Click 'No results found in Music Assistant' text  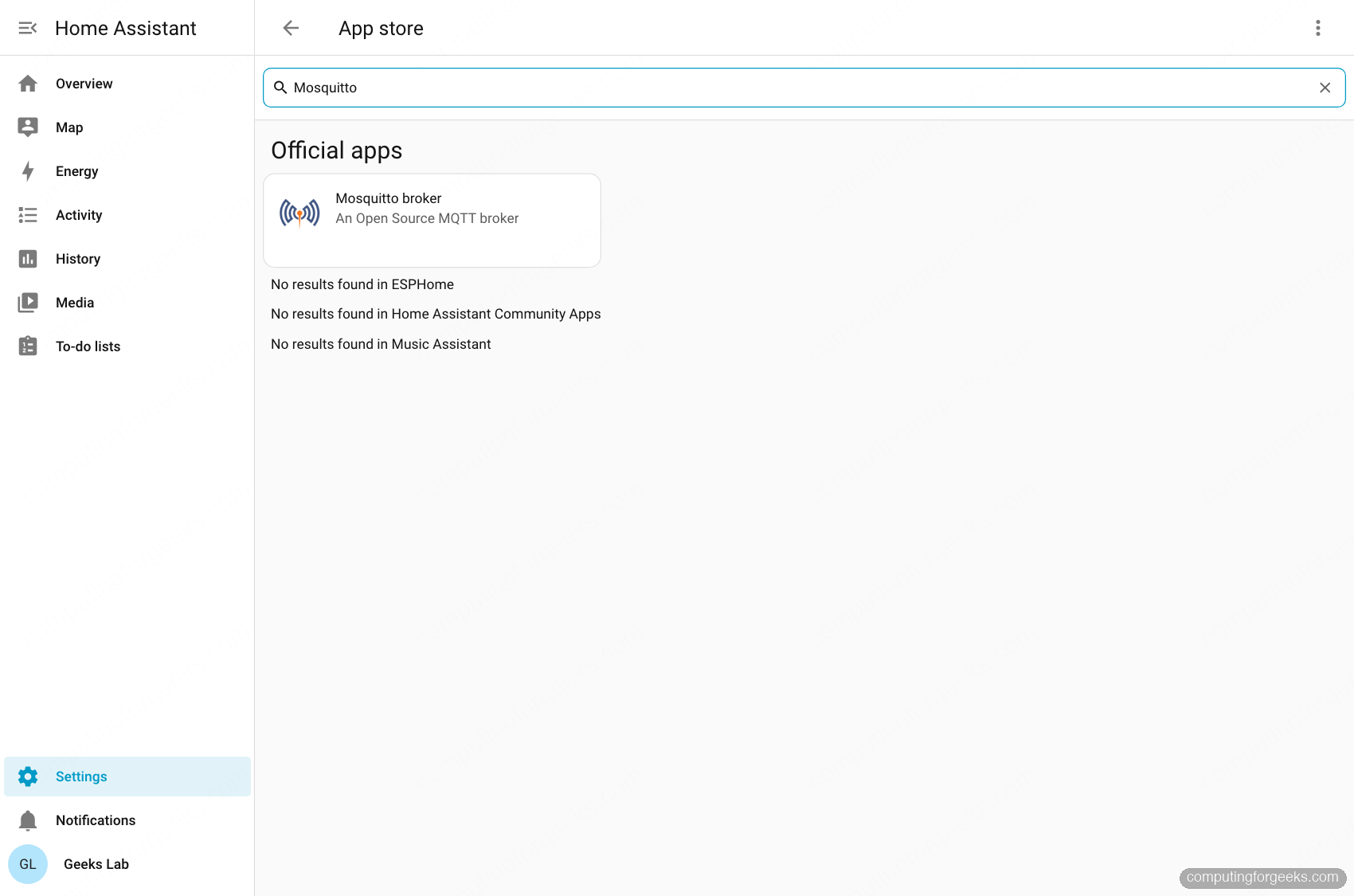tap(381, 344)
